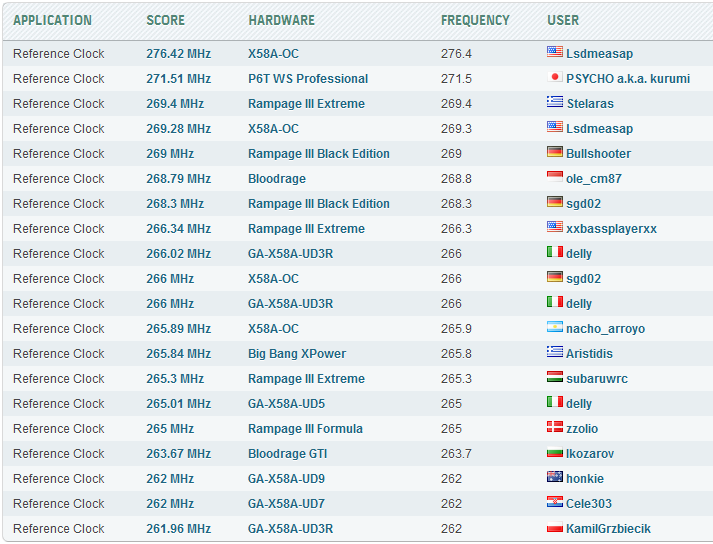Open the 263.67 MHz score link
Image resolution: width=713 pixels, height=544 pixels.
(x=179, y=454)
